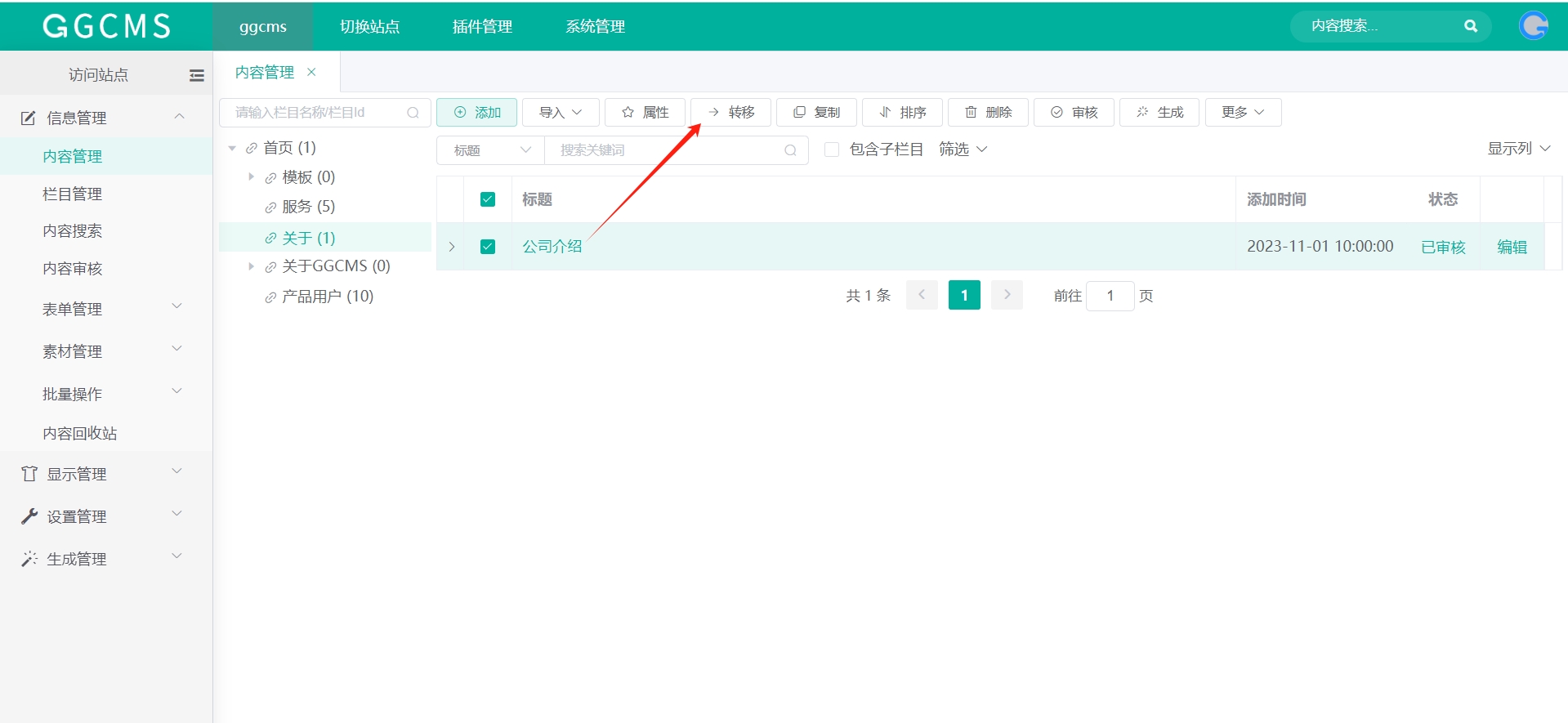Select 内容回收站 in sidebar
Screen dimensions: 1568x723
tap(80, 433)
